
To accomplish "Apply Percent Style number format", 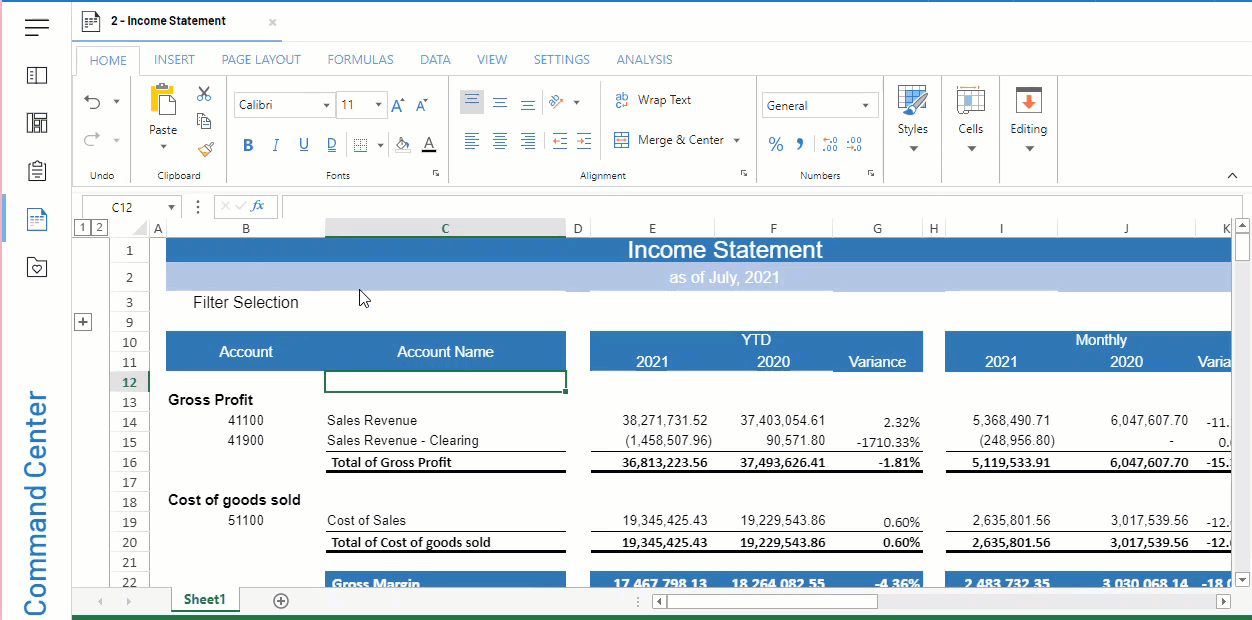I will 775,144.
